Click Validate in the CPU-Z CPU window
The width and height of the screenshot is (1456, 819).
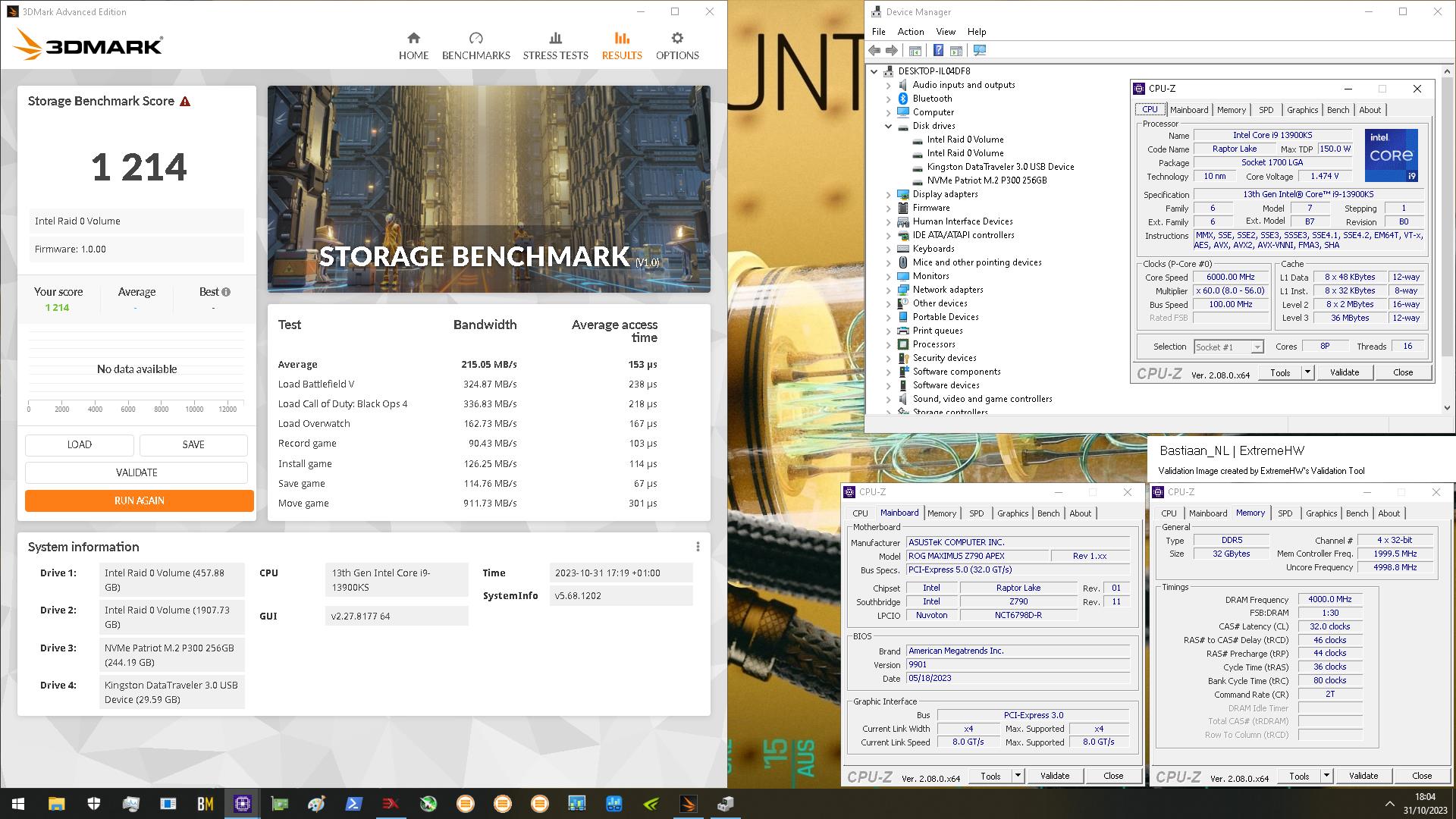(1345, 372)
